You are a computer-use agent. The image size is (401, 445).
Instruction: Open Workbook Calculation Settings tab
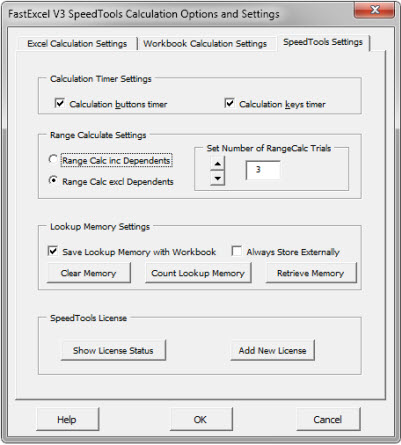coord(205,44)
